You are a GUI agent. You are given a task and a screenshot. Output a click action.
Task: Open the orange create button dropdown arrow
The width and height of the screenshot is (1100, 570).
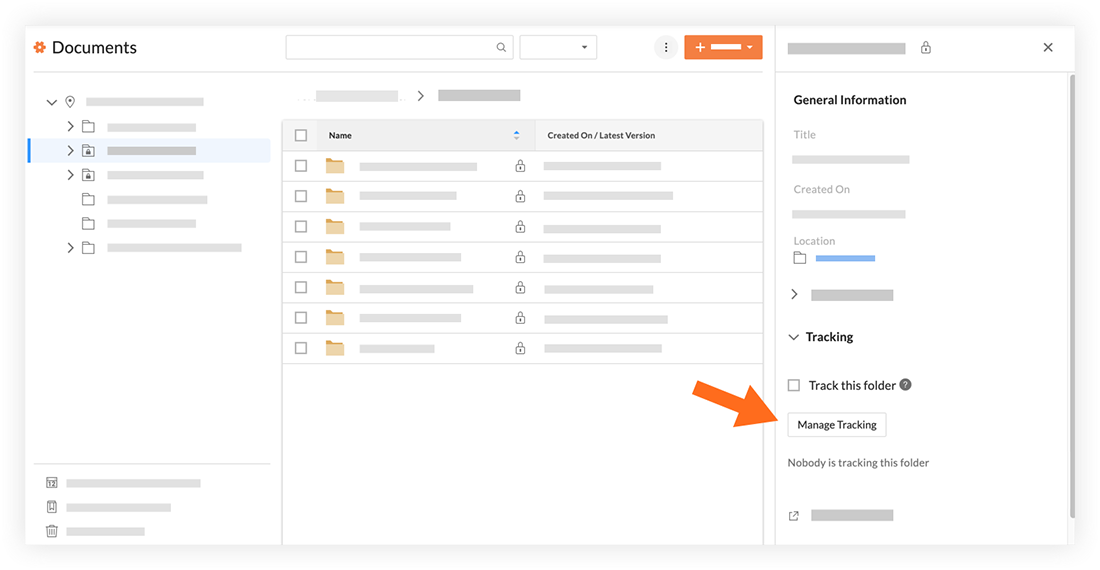tap(750, 48)
